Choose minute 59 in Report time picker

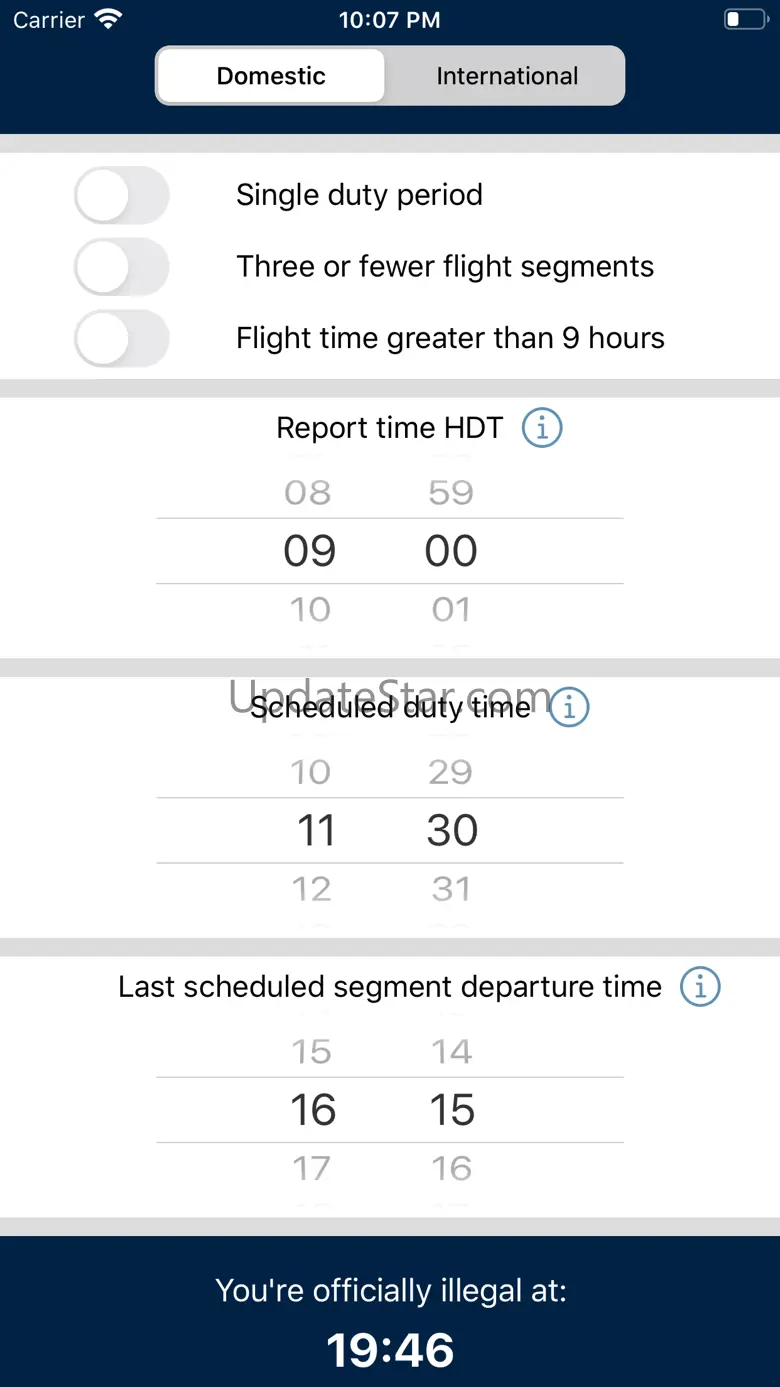tap(451, 492)
